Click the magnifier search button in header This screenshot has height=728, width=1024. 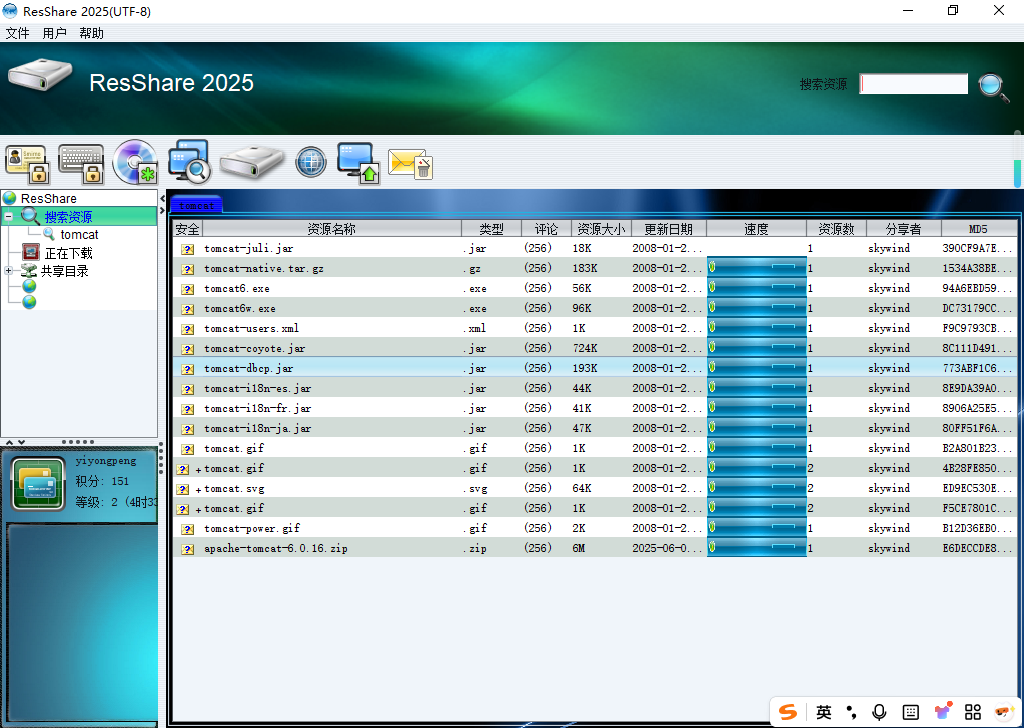993,86
